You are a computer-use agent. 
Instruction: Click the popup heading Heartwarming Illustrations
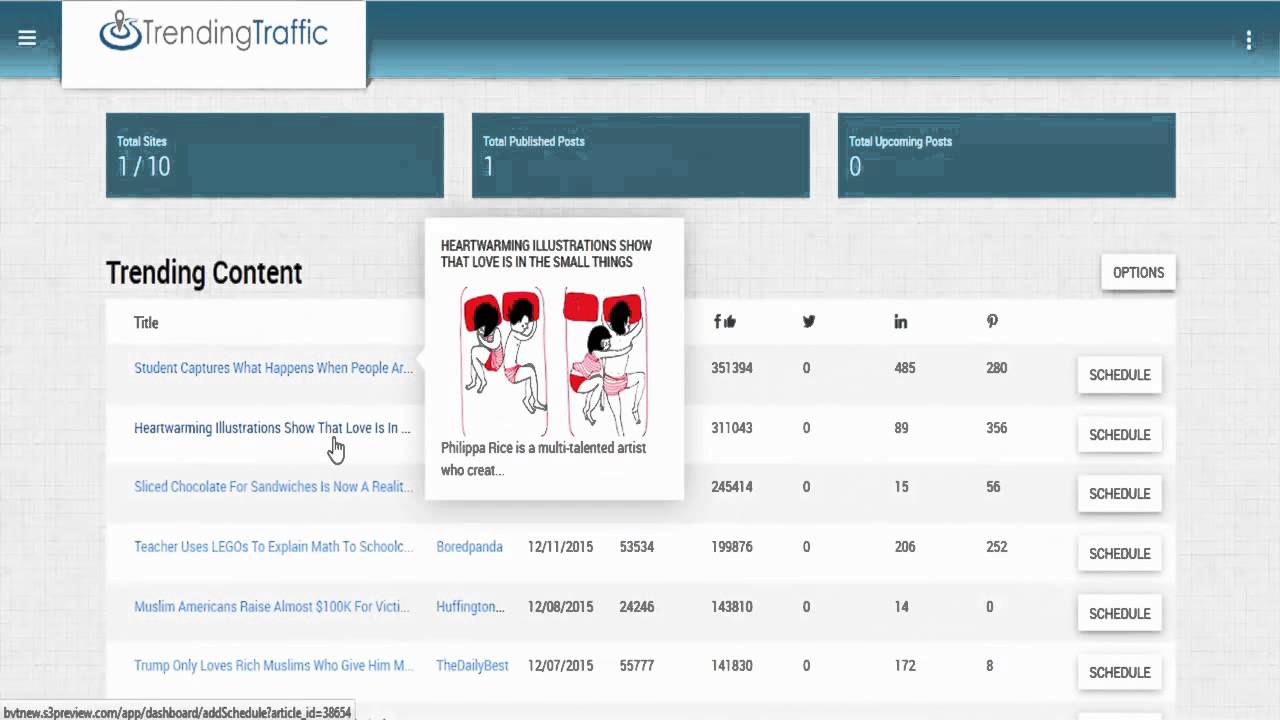tap(546, 254)
